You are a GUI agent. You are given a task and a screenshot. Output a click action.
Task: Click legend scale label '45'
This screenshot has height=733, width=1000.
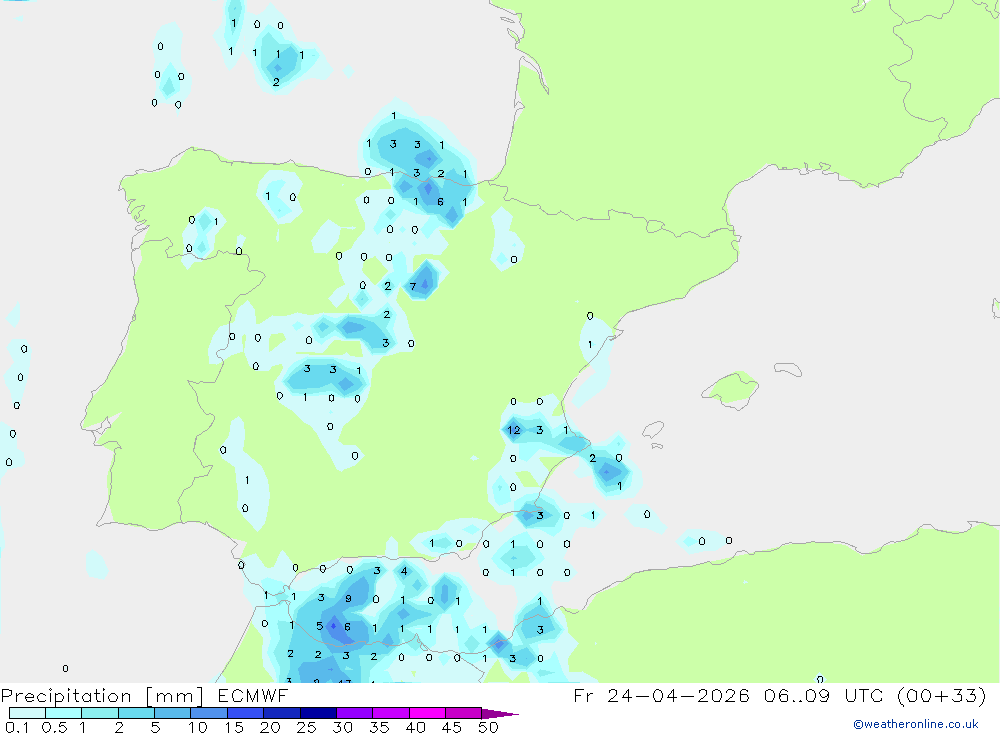(452, 727)
